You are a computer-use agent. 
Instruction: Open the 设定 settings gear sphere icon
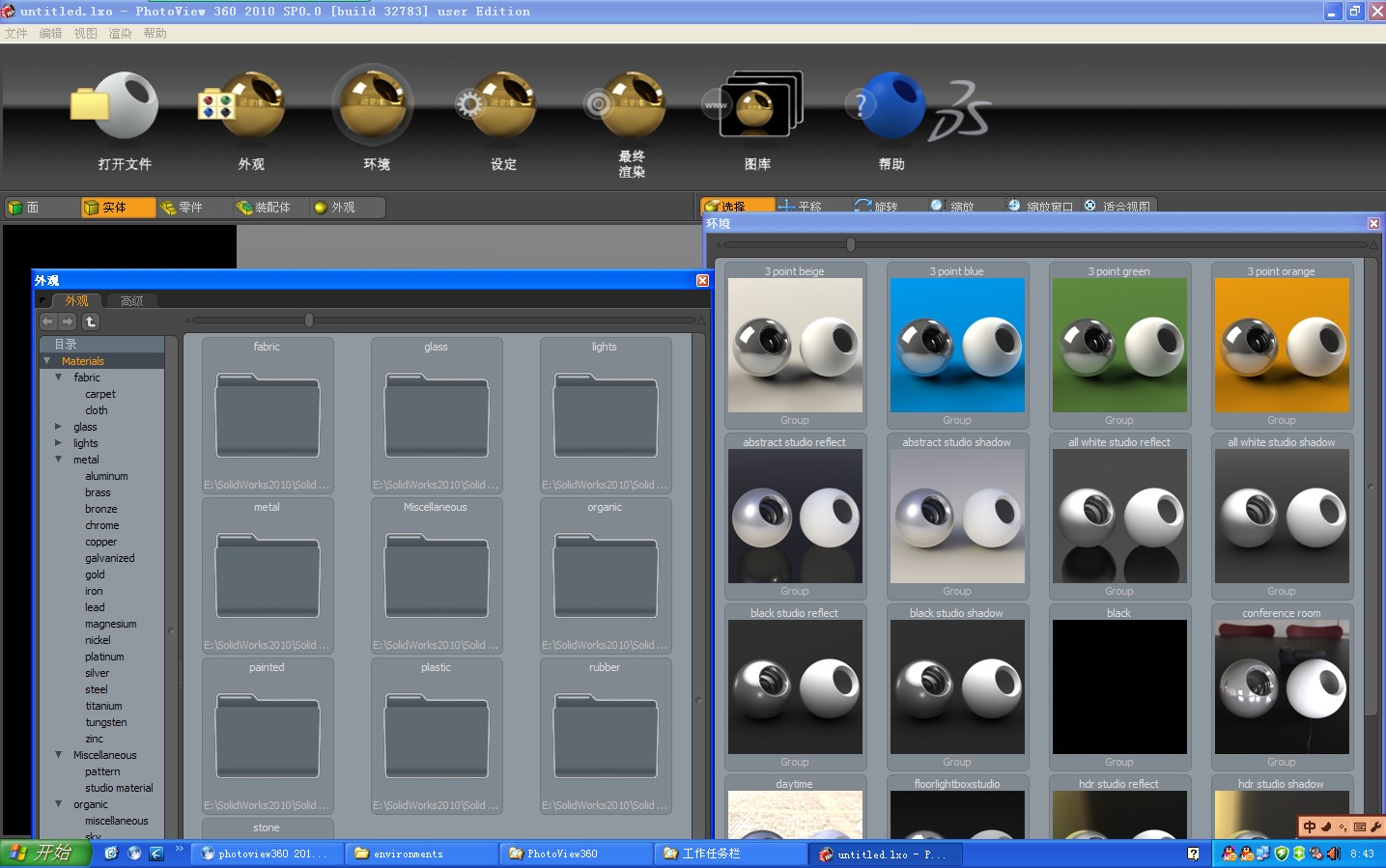(x=496, y=106)
